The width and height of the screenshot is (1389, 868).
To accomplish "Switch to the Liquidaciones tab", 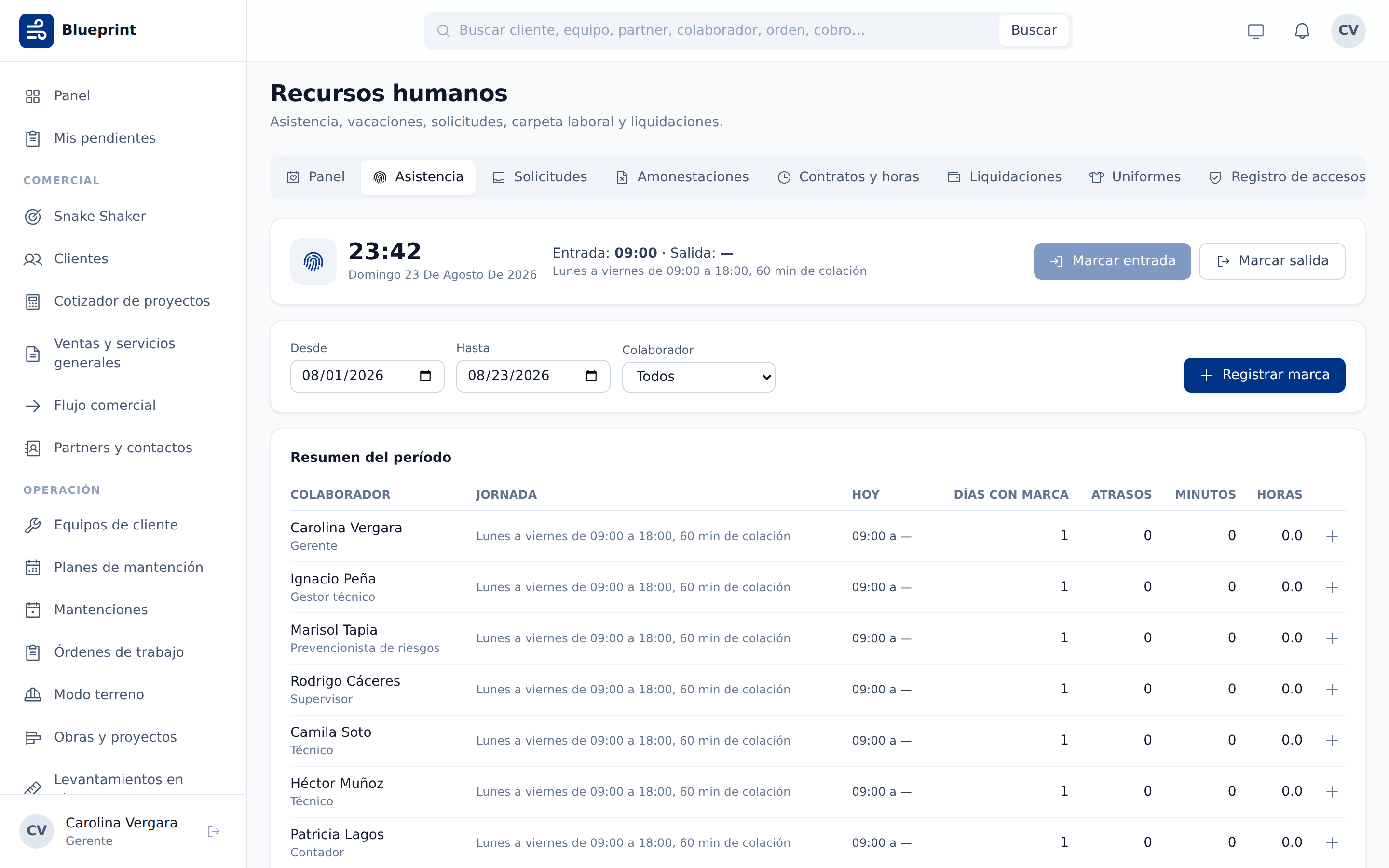I will [x=1005, y=177].
